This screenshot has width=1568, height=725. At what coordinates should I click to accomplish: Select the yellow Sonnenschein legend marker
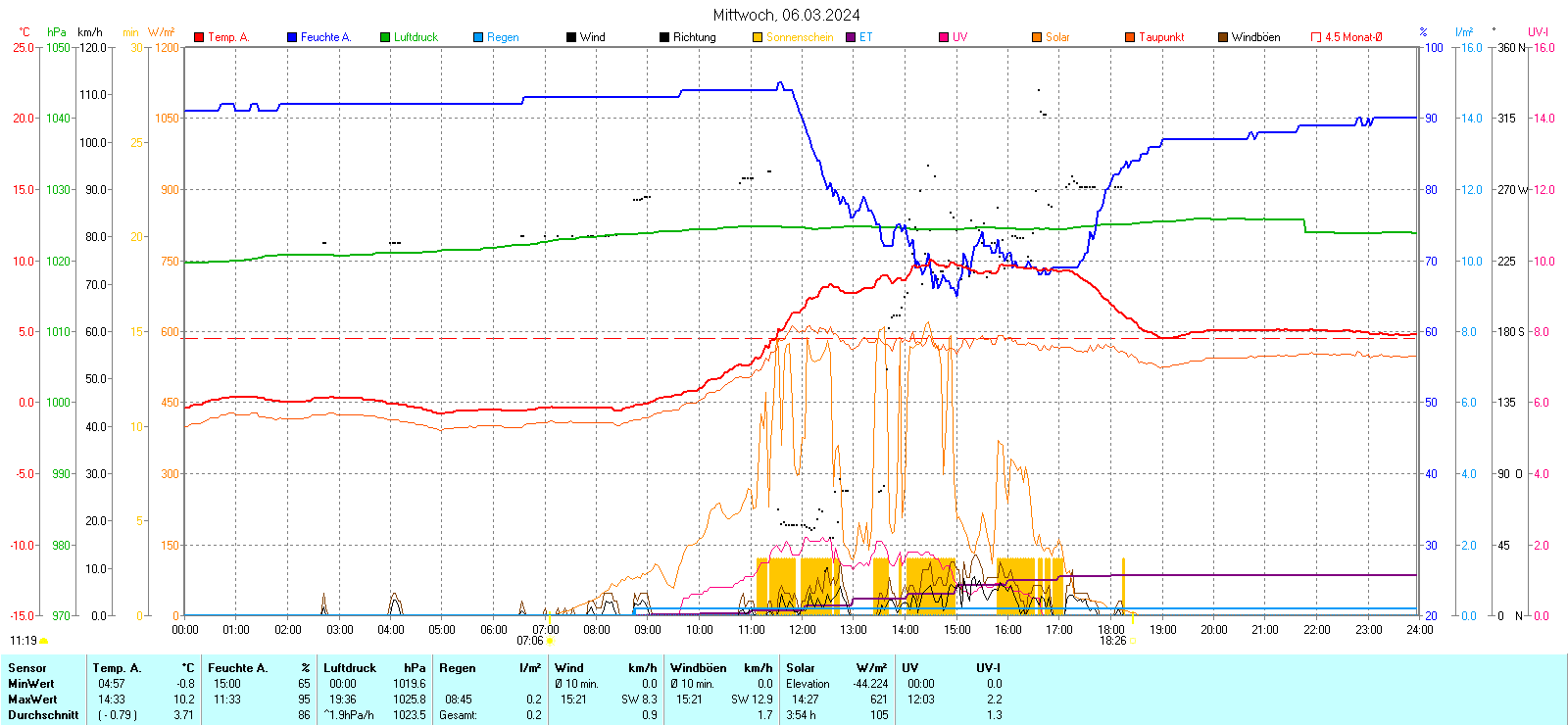click(758, 37)
